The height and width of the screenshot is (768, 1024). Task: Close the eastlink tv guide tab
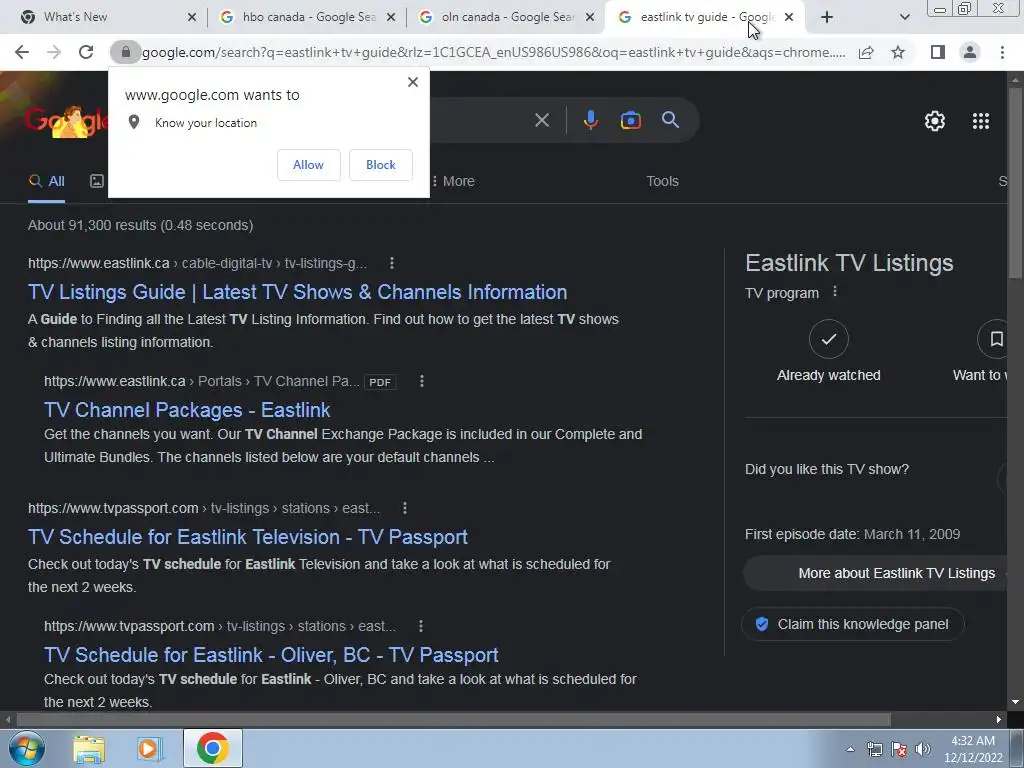[x=789, y=17]
